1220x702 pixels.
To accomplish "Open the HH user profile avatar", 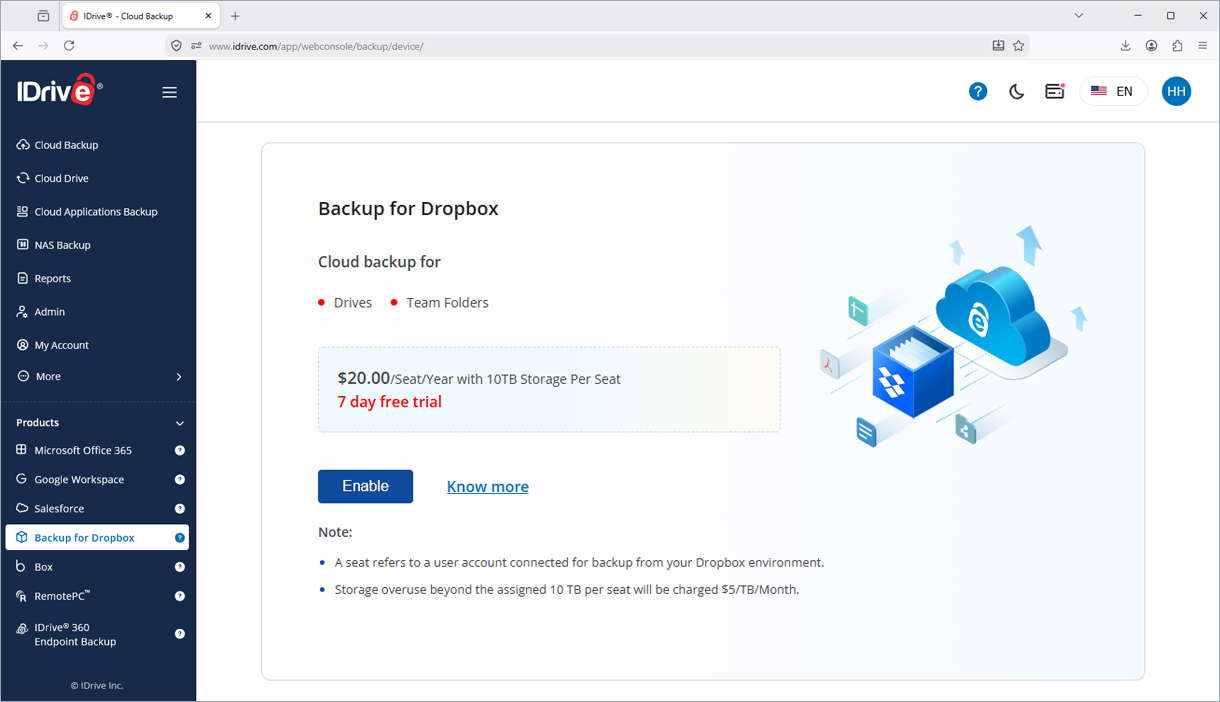I will (x=1176, y=91).
